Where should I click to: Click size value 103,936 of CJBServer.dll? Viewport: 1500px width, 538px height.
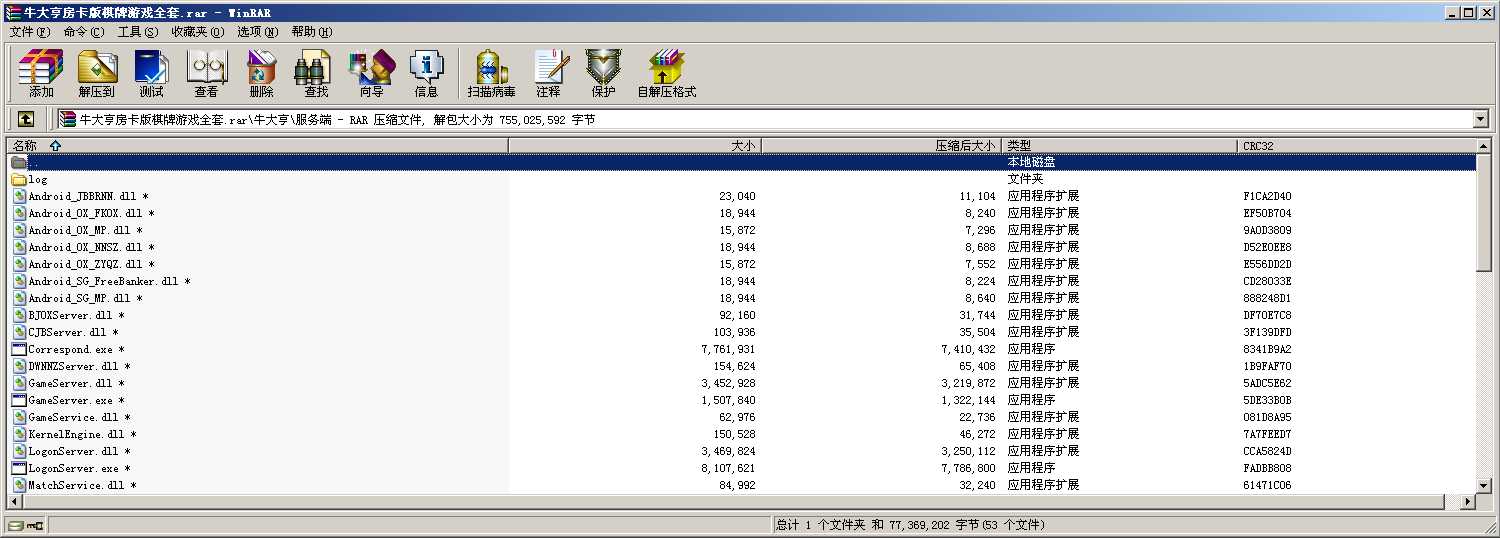click(734, 332)
